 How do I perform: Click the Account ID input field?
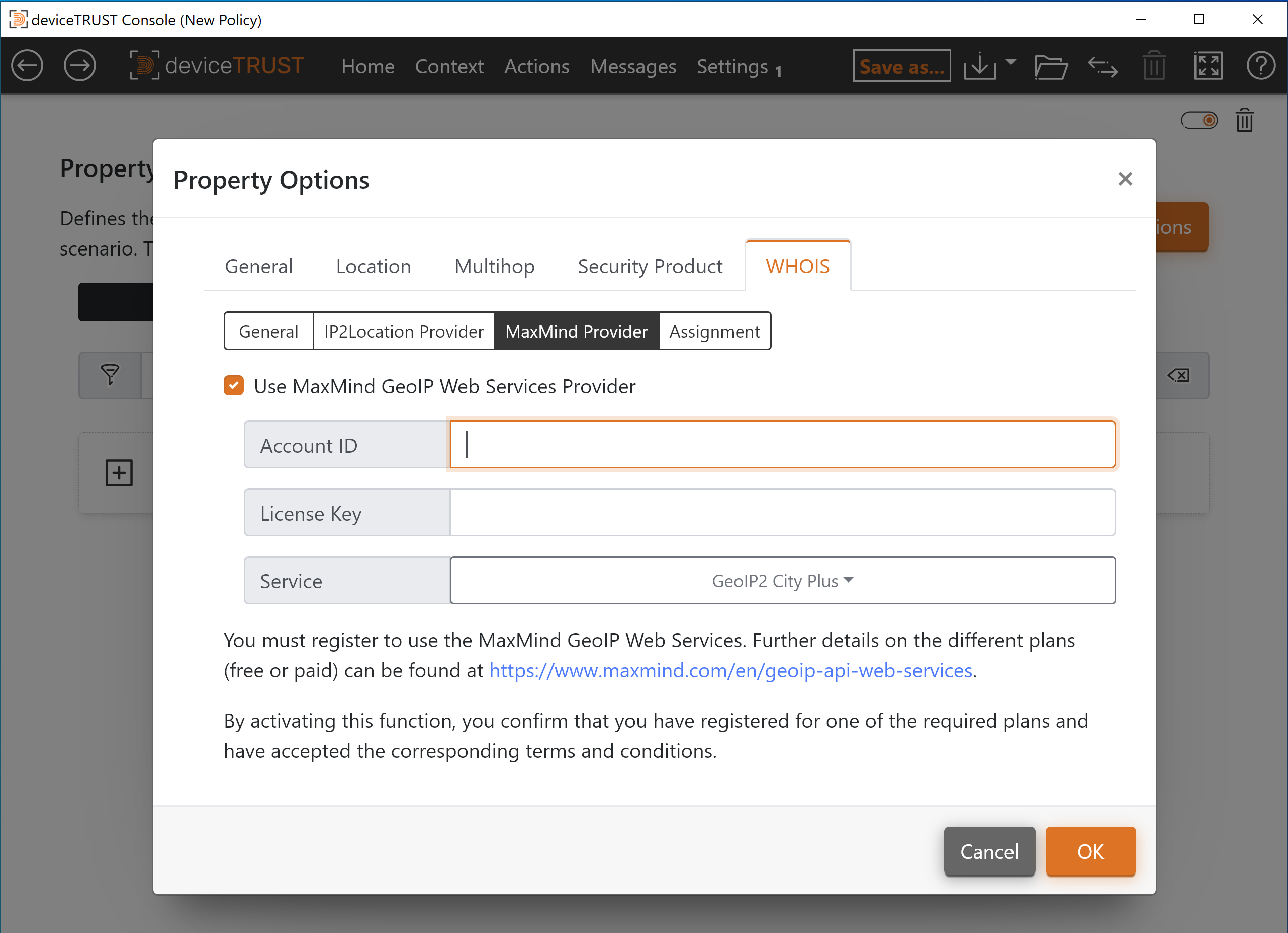click(783, 444)
